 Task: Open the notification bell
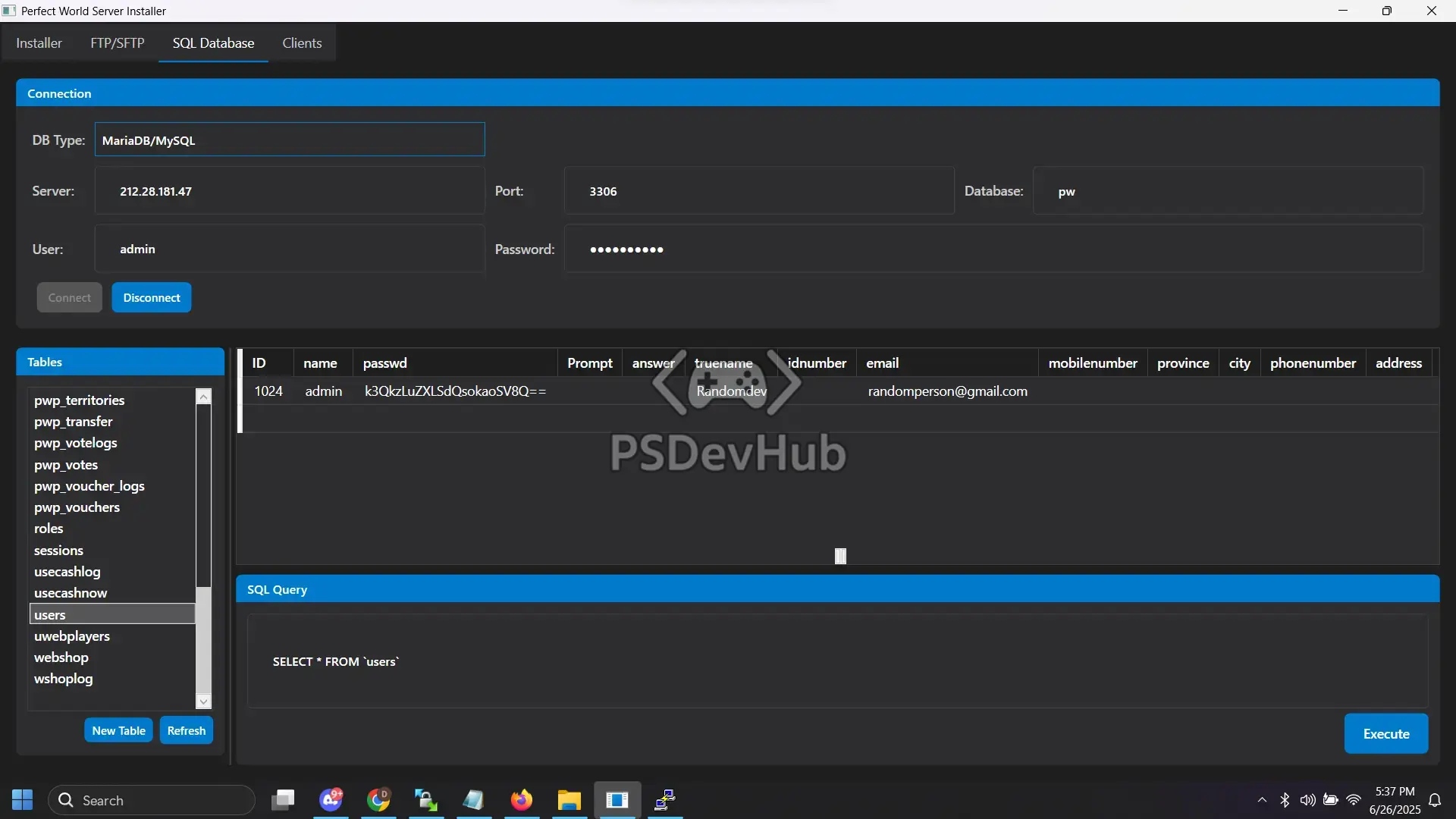click(1435, 800)
